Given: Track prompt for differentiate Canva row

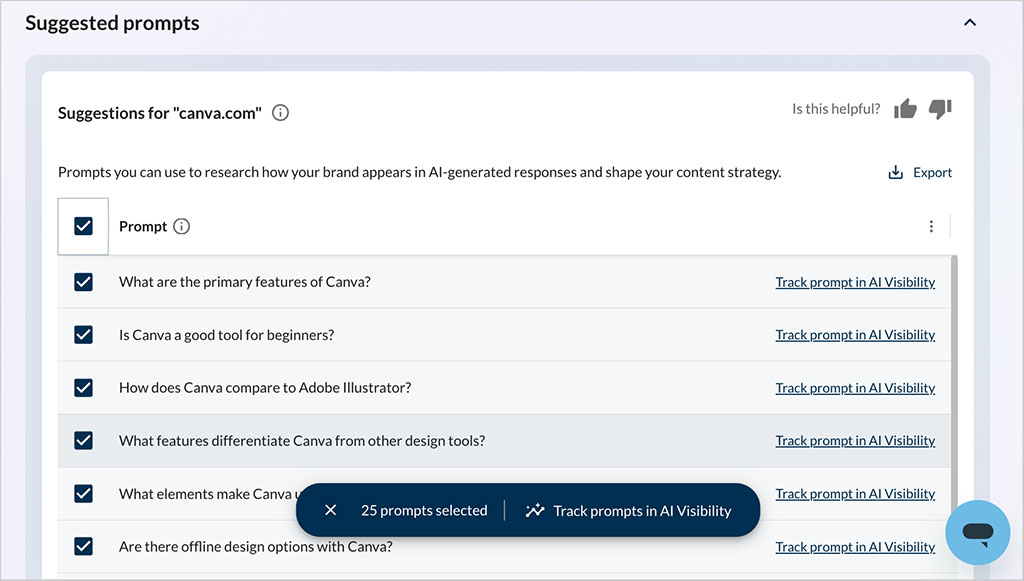Looking at the screenshot, I should click(x=855, y=441).
